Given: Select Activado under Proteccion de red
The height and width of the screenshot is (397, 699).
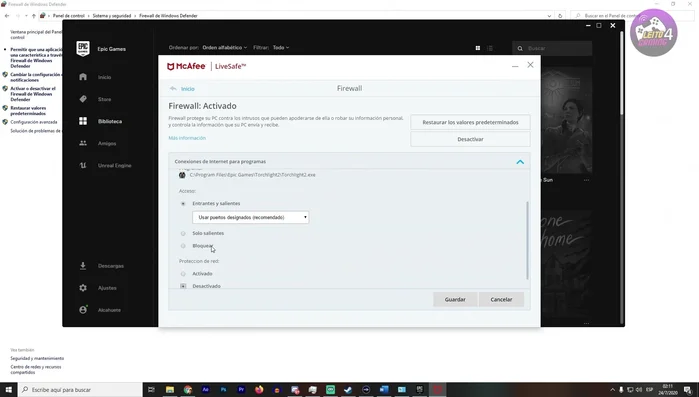Looking at the screenshot, I should tap(183, 274).
